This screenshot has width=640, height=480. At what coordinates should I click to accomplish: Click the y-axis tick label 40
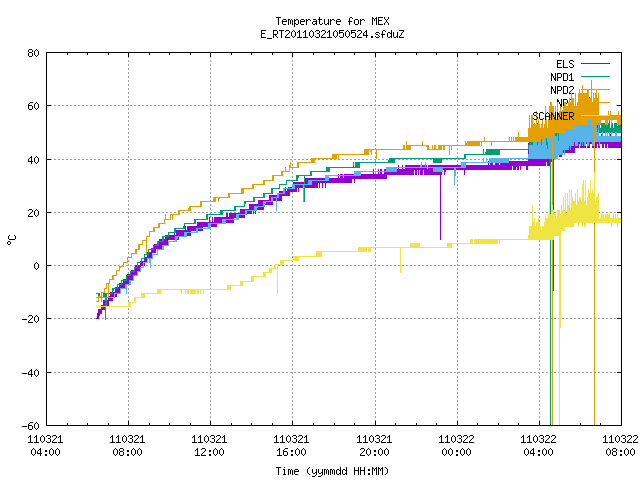(33, 160)
